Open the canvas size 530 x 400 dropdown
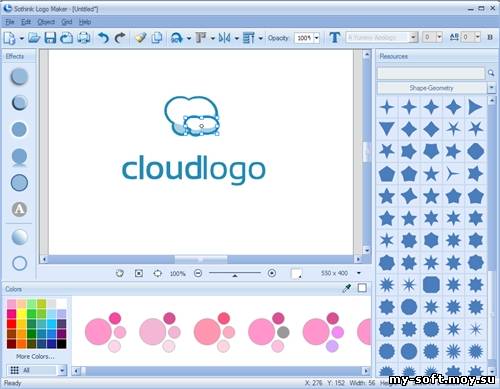Screen dimensions: 500x389 pyautogui.click(x=359, y=273)
